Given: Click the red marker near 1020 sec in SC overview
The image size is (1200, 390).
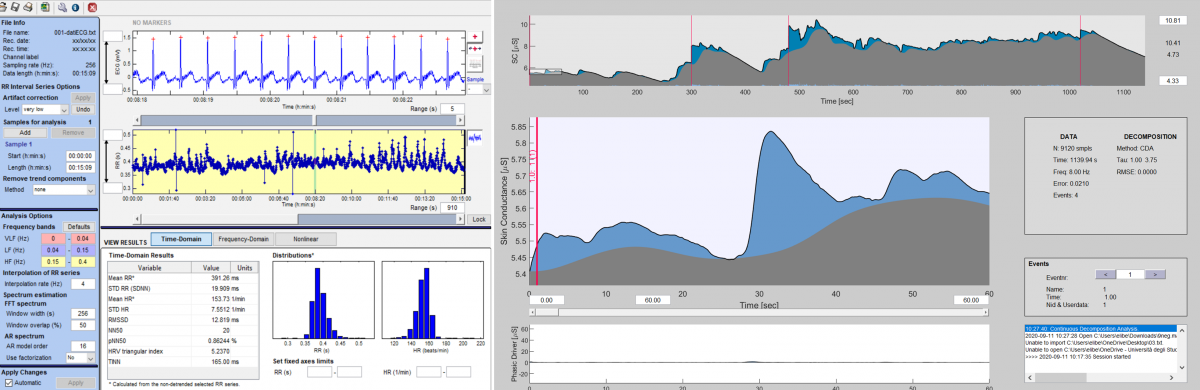Looking at the screenshot, I should (x=1080, y=51).
